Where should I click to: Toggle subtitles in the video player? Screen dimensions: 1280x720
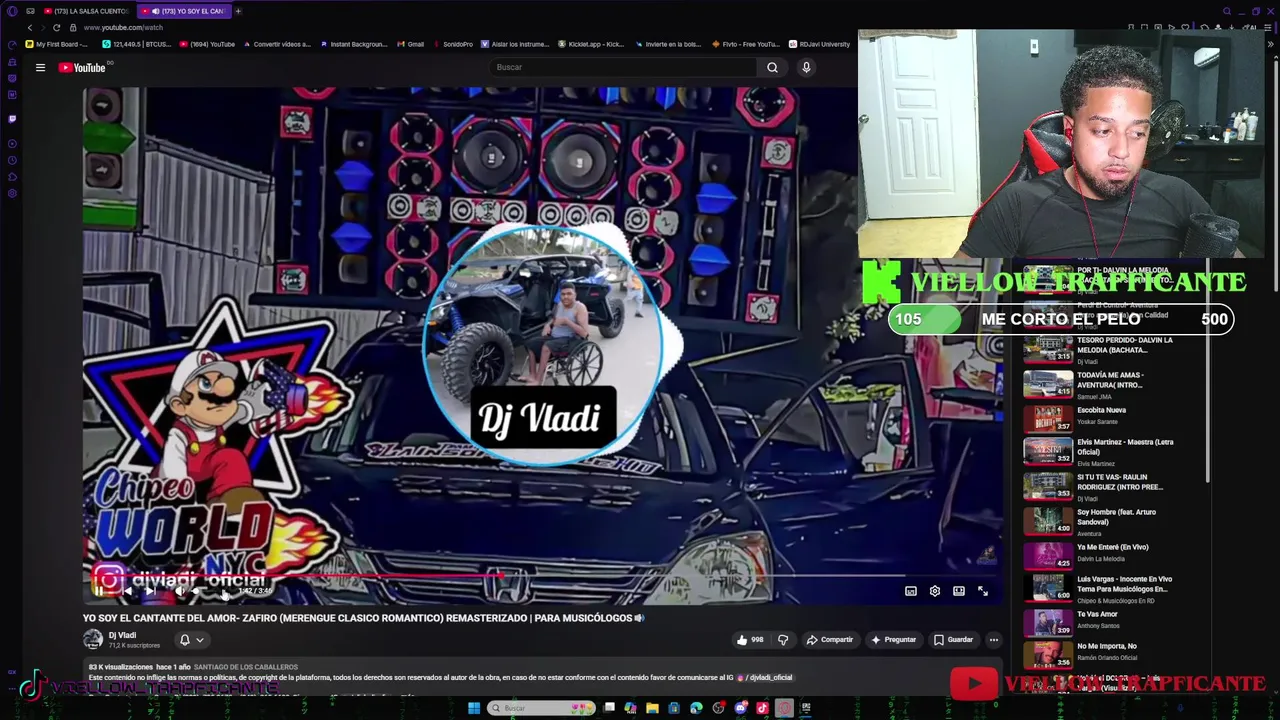pos(911,591)
